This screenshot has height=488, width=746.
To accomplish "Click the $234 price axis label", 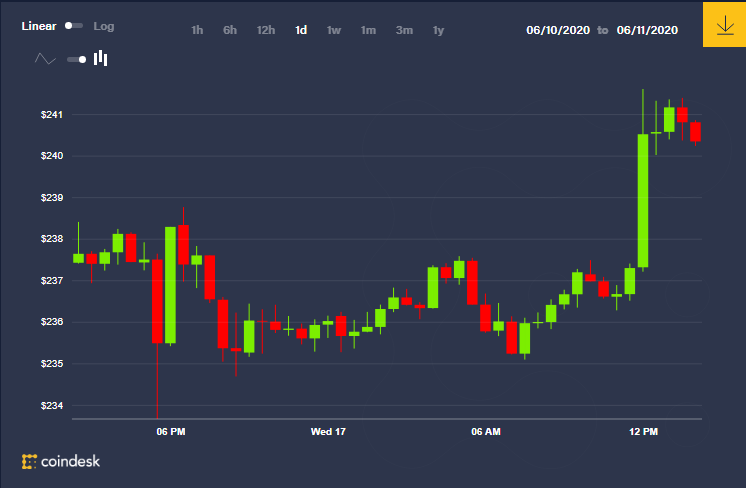I will (52, 406).
